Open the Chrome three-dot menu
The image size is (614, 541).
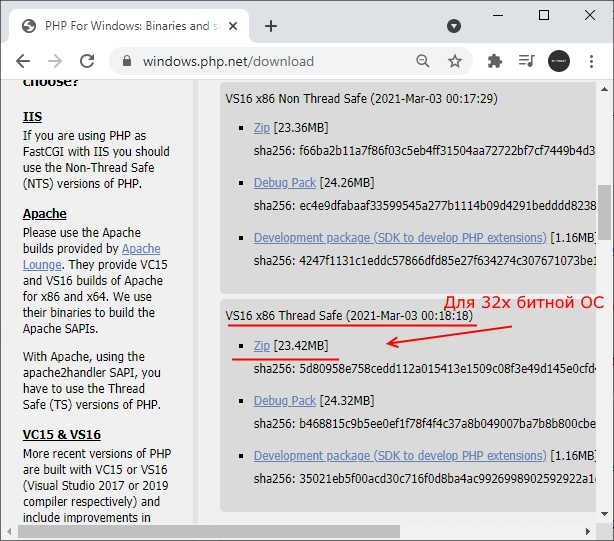591,61
